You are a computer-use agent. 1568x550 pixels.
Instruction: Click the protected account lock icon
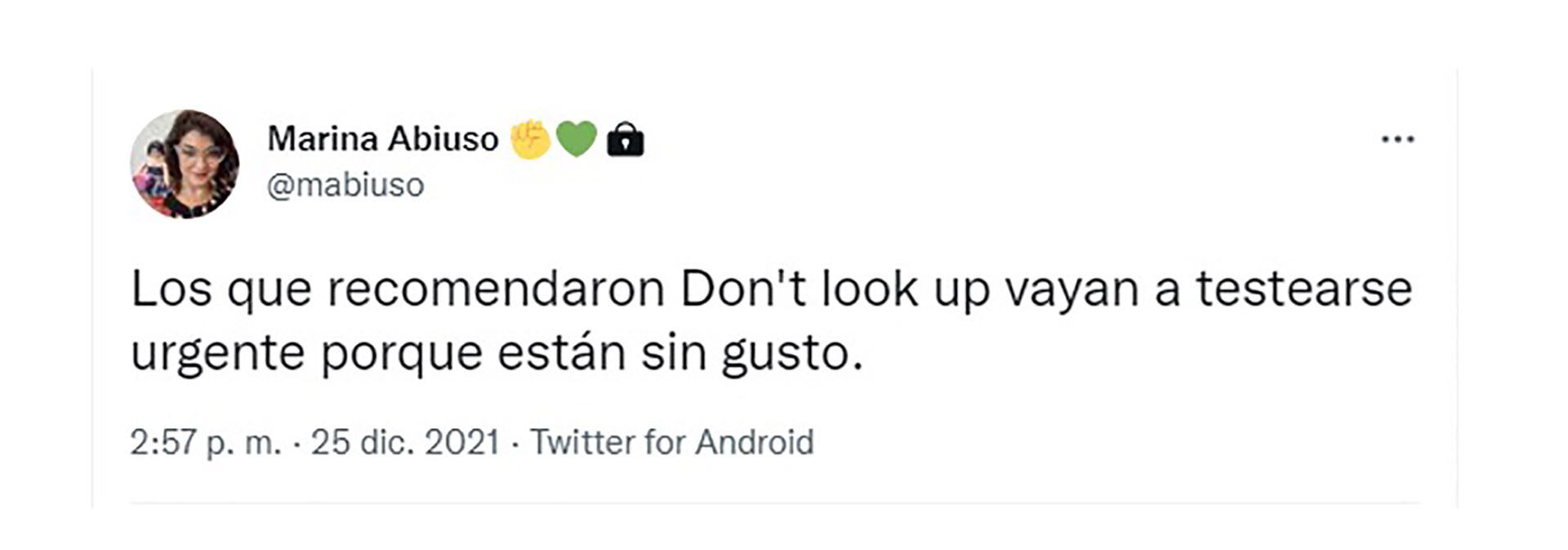tap(625, 139)
